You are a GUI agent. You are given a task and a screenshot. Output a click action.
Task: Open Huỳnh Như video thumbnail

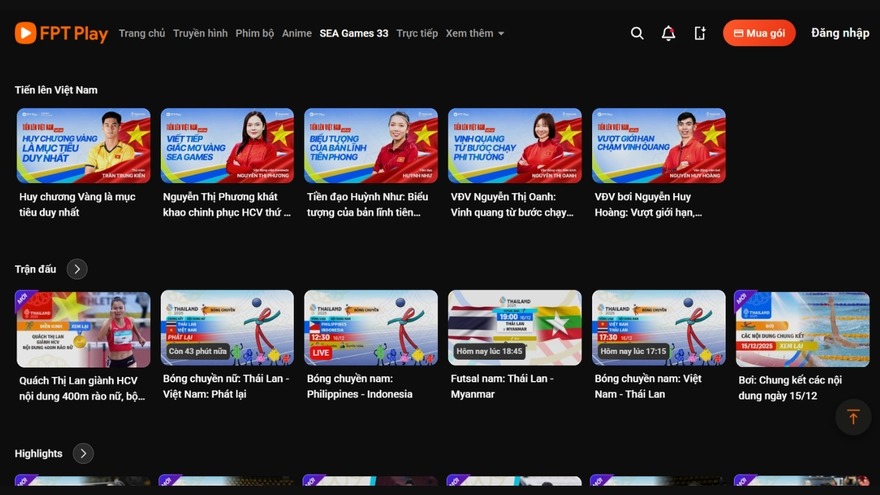click(x=371, y=145)
